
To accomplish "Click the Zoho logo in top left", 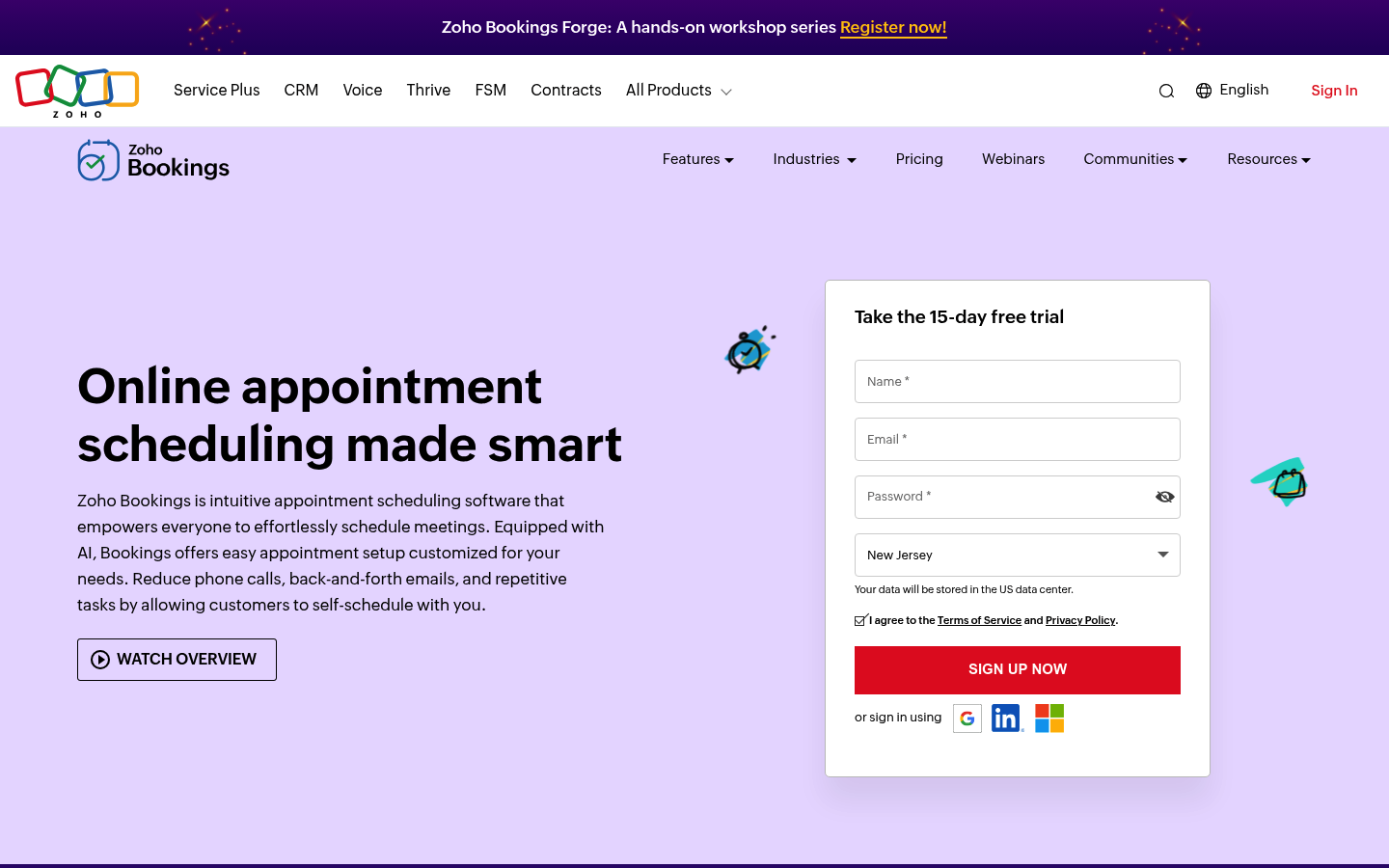I will point(77,90).
